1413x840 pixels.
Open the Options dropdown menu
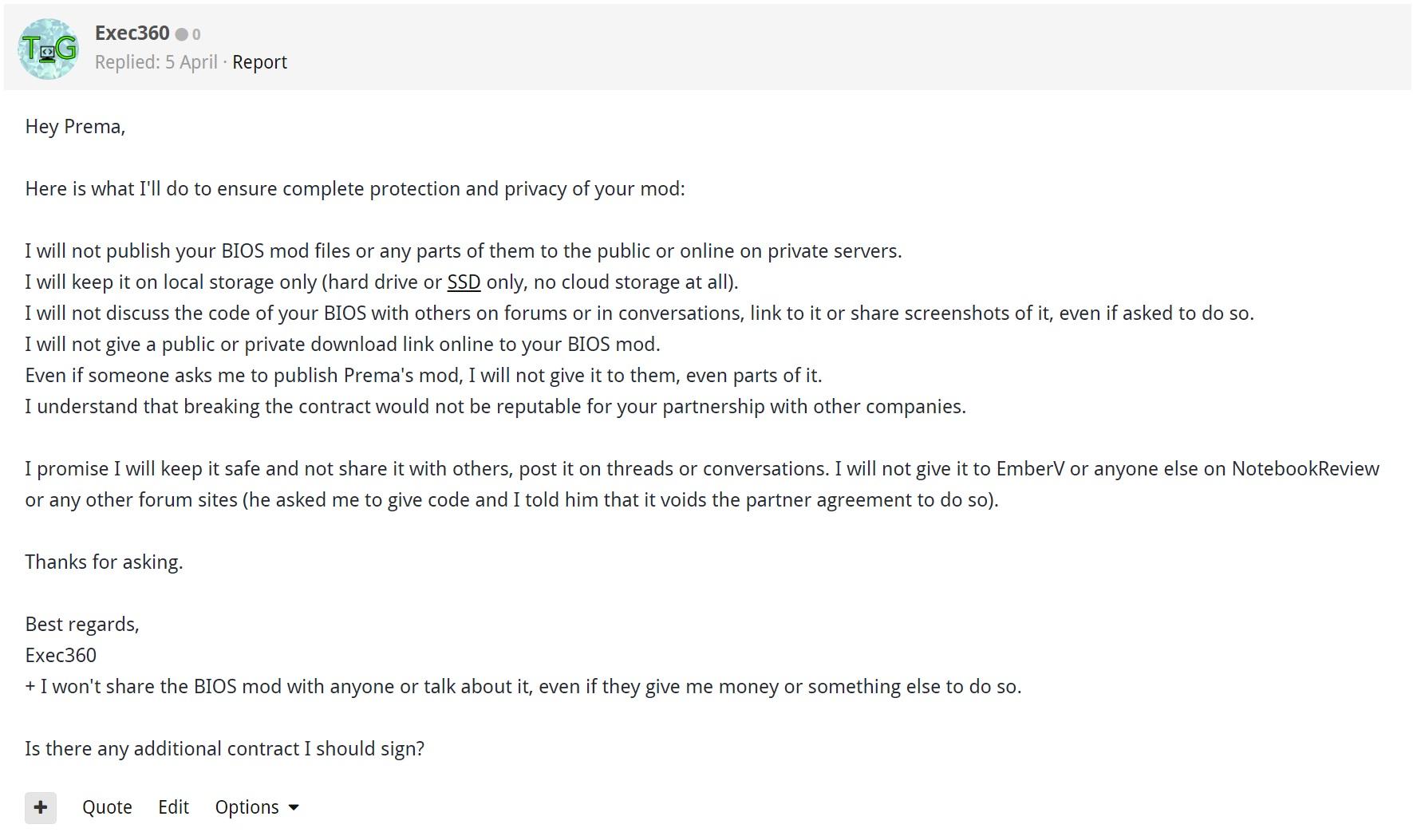[247, 807]
